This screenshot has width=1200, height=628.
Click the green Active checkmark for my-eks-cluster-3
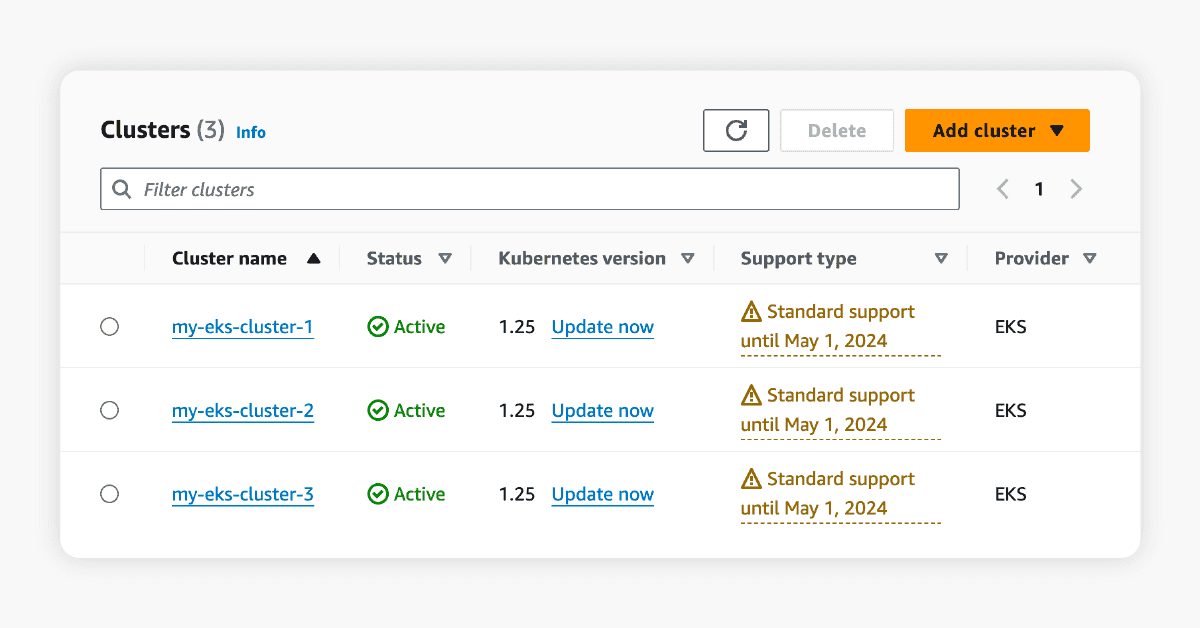(x=377, y=494)
